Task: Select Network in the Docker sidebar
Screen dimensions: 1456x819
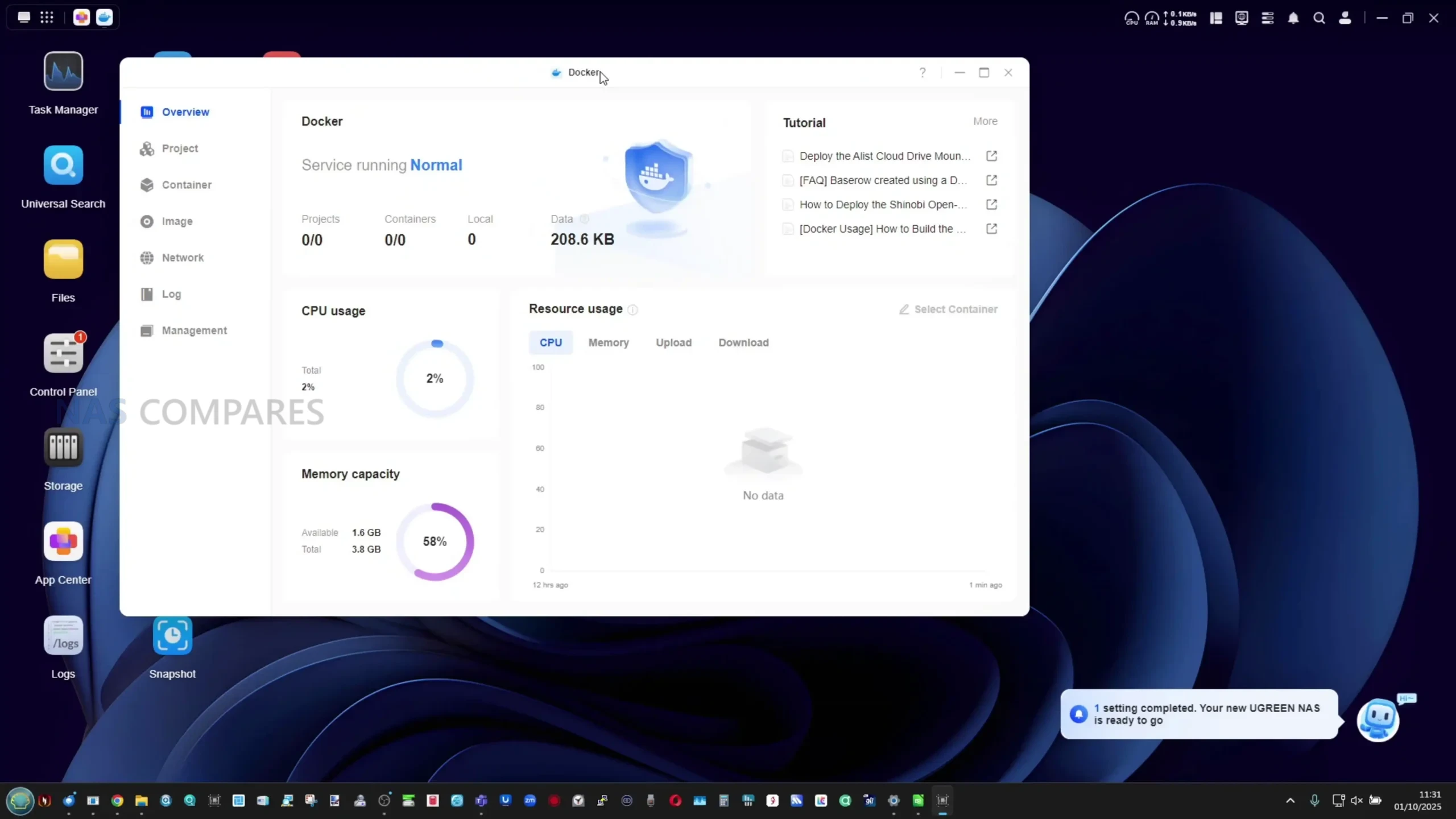Action: [183, 258]
